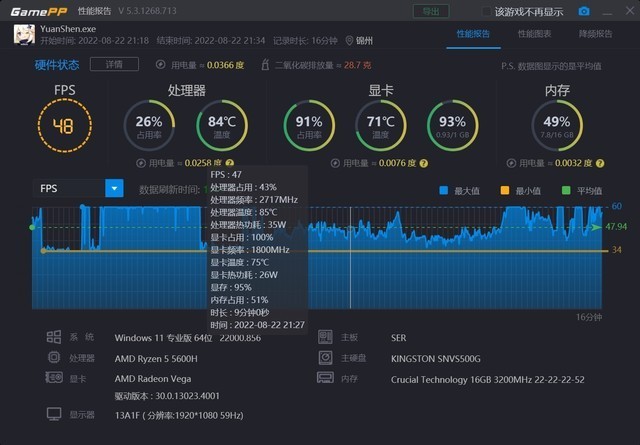640x445 pixels.
Task: Click the FPS 48 dashed gauge
Action: coord(64,126)
